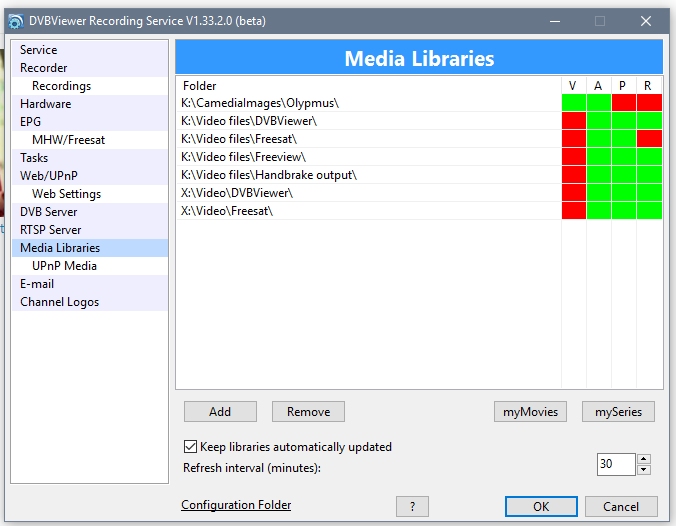
Task: Click the Remove button
Action: [x=308, y=412]
